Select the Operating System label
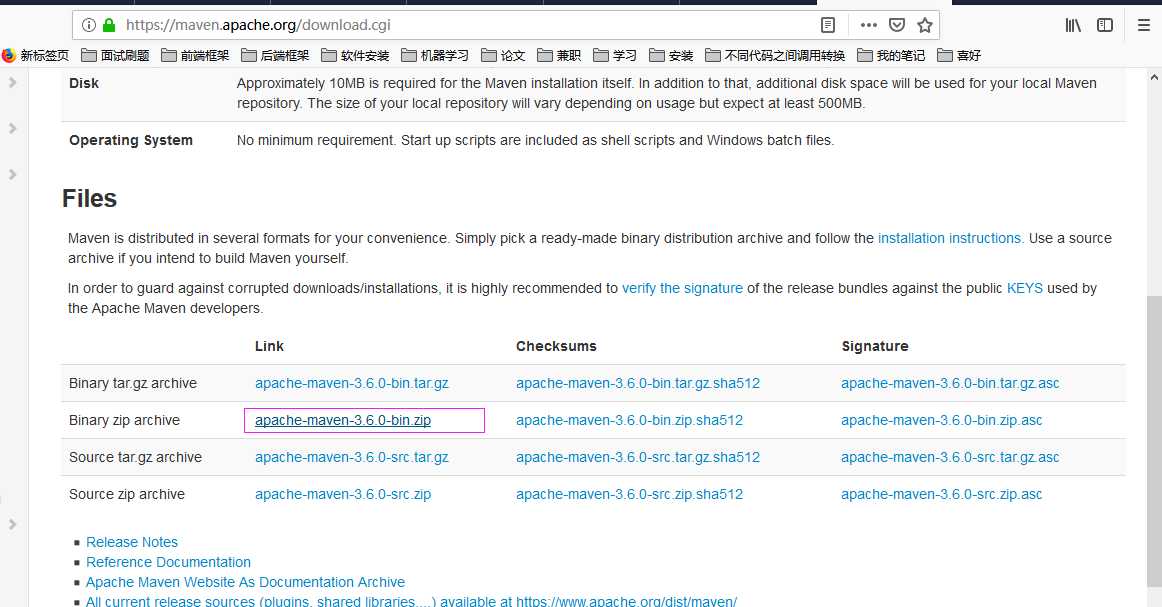The height and width of the screenshot is (607, 1162). pyautogui.click(x=130, y=141)
